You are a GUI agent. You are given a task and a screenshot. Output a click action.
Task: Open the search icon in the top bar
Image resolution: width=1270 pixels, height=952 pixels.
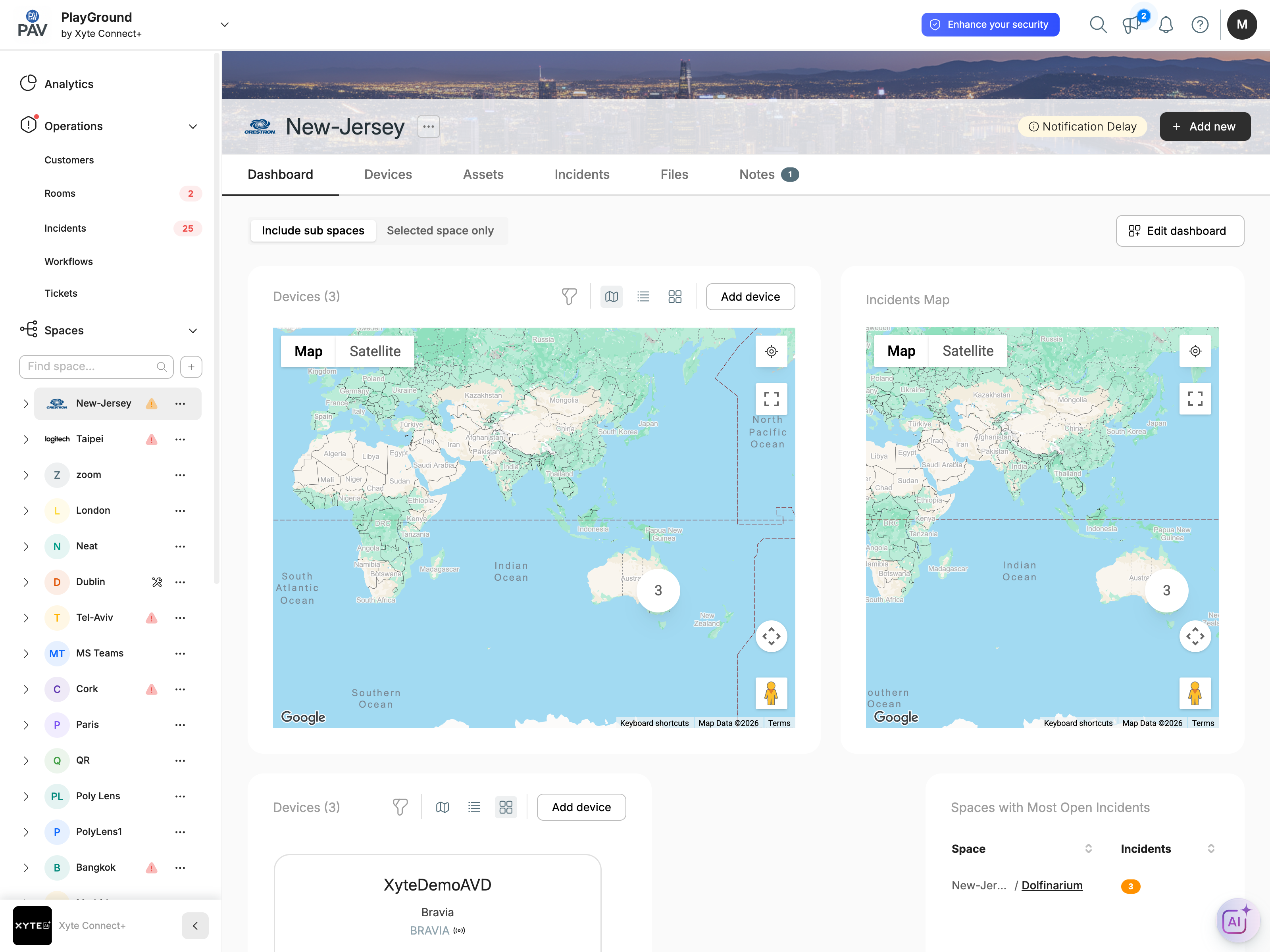point(1098,25)
